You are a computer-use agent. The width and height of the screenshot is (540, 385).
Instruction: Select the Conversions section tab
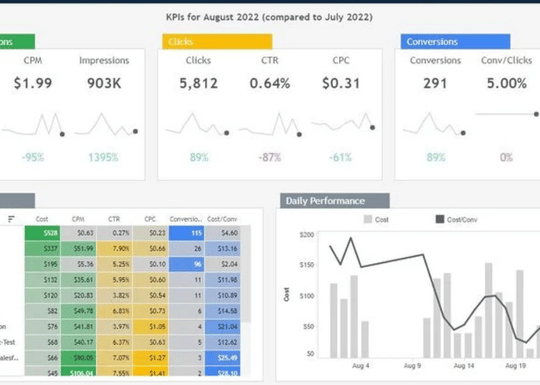[x=455, y=42]
